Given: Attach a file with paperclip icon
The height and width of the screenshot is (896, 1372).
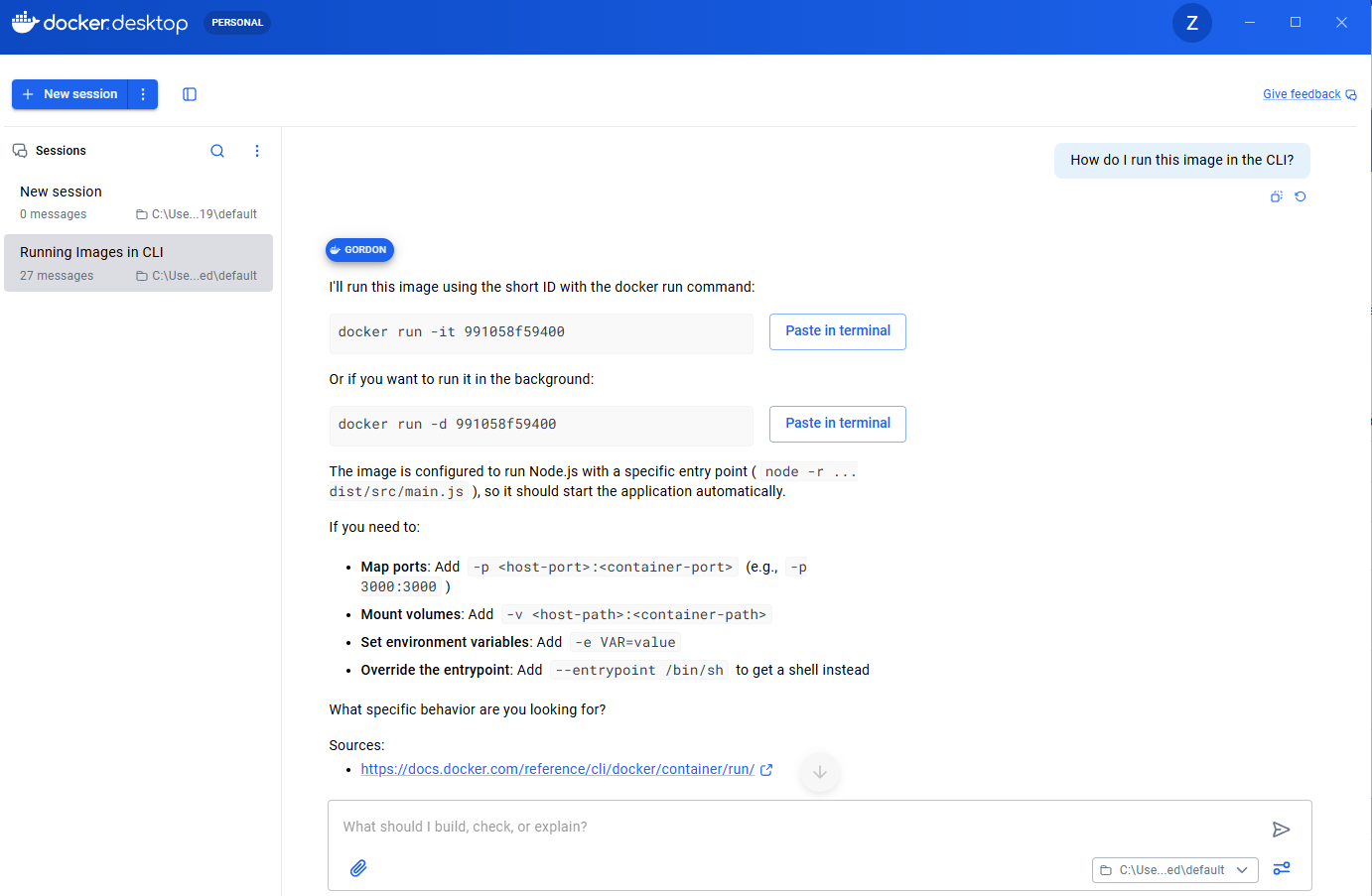Looking at the screenshot, I should (x=358, y=868).
